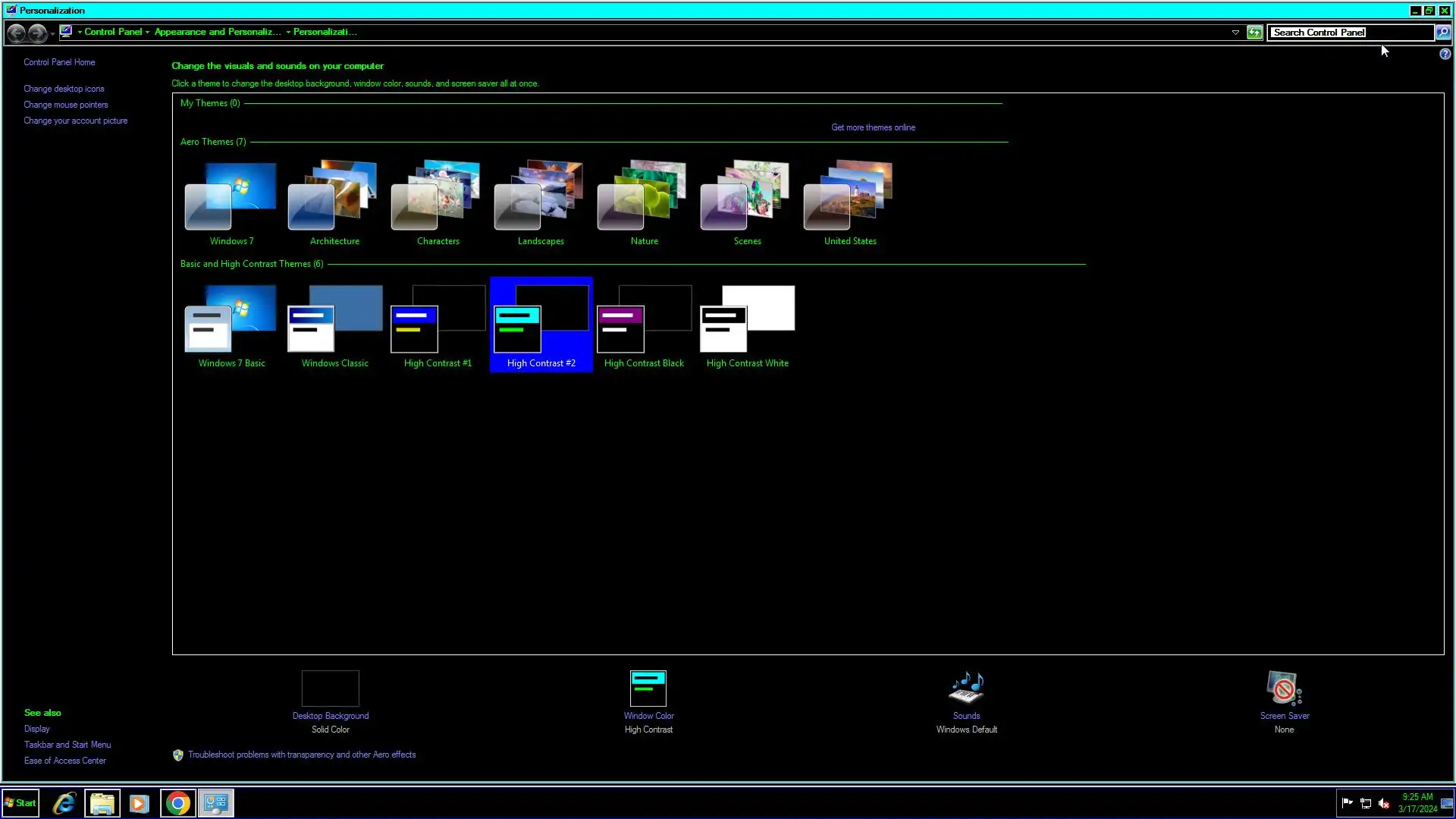Open the Window Color settings icon
Viewport: 1456px width, 819px height.
[648, 689]
